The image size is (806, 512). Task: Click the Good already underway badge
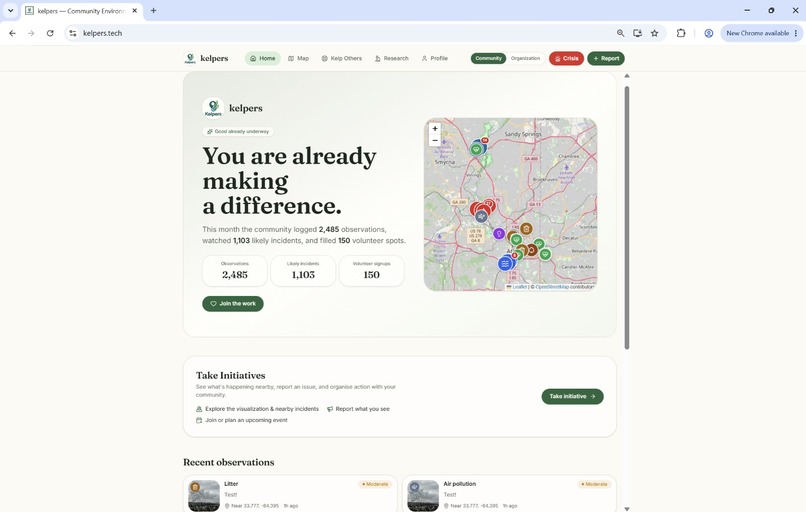[x=238, y=132]
